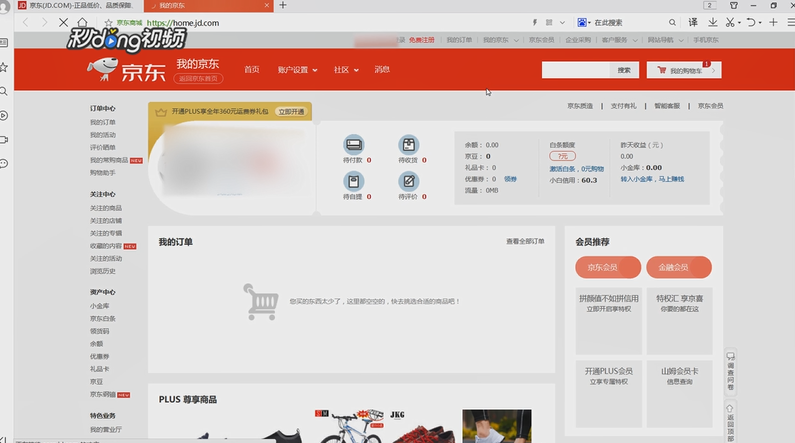Click the feedback survey side widget
Screen dimensions: 795x443
730,372
